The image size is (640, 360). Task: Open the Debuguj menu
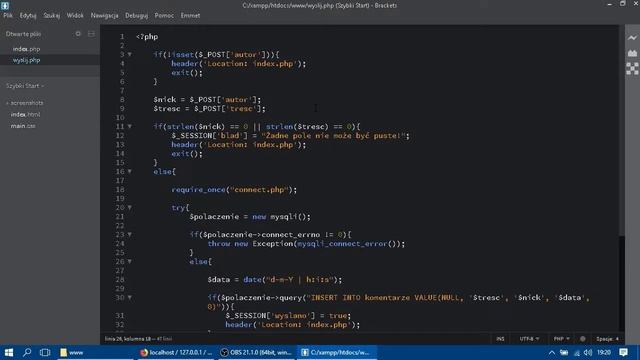coord(137,16)
